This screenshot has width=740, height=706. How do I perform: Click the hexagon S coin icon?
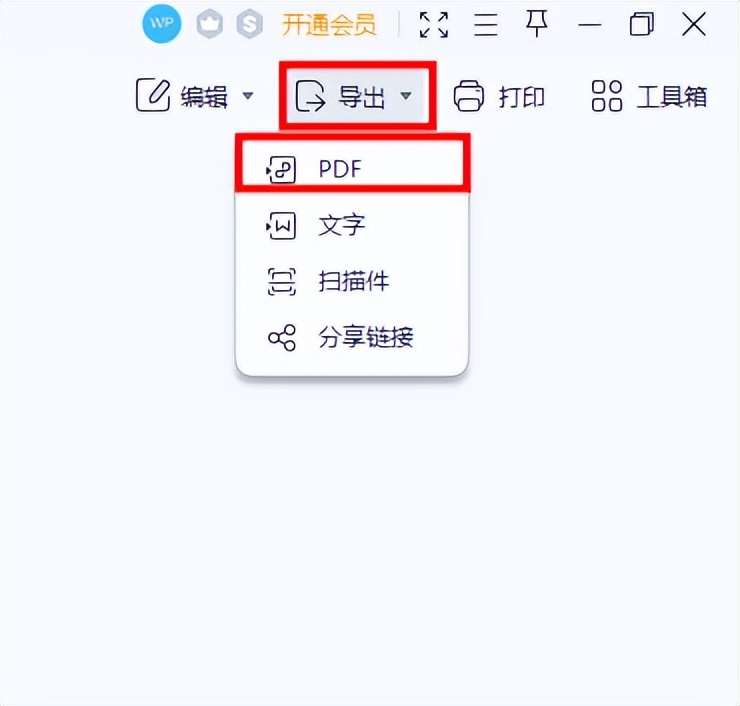pos(249,24)
